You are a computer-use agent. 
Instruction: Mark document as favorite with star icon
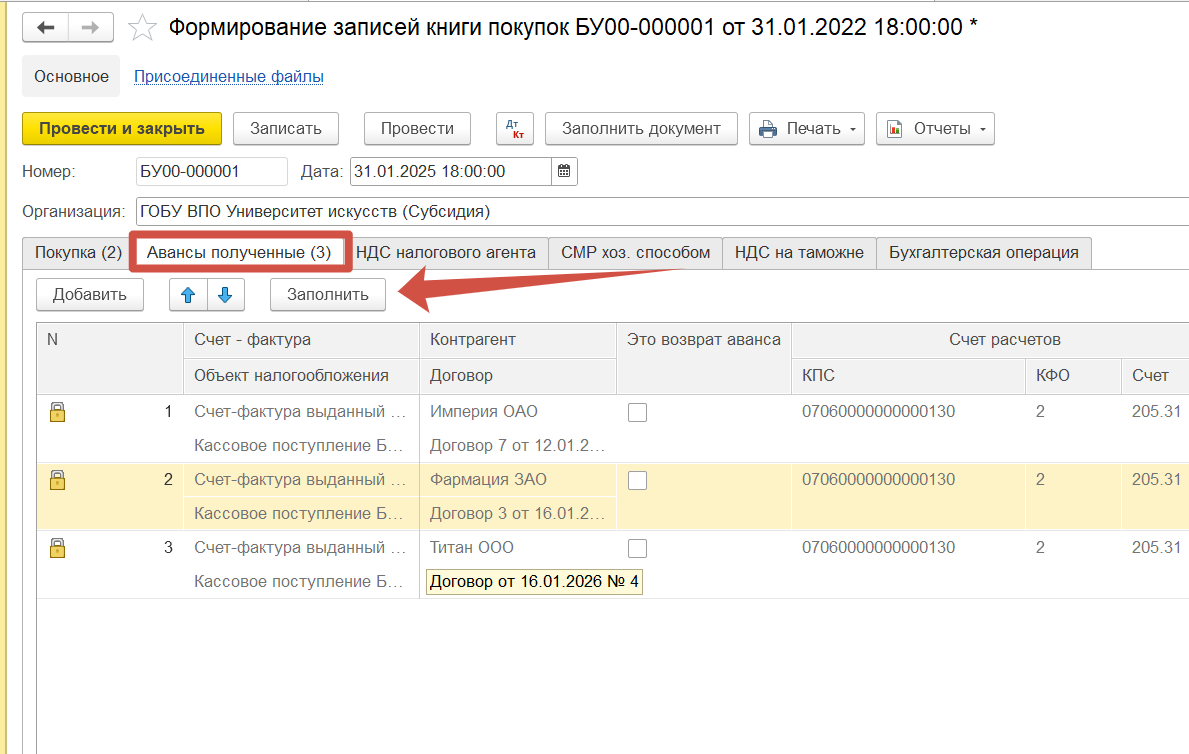pos(142,28)
